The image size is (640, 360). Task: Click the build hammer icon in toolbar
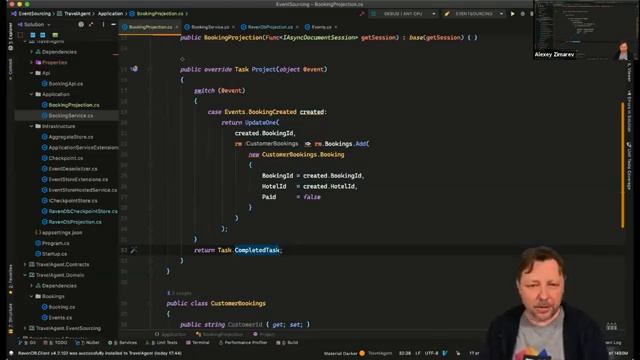pos(362,13)
